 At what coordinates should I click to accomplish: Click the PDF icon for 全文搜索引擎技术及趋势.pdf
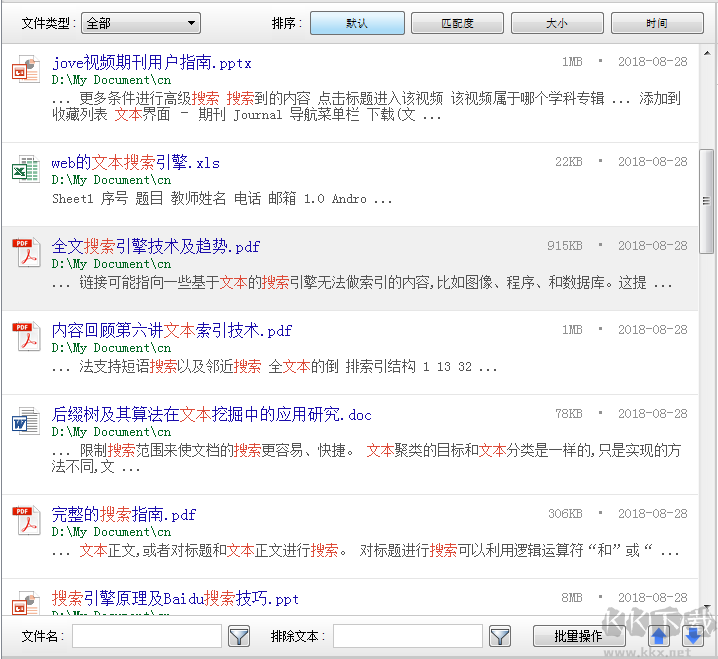pos(25,253)
